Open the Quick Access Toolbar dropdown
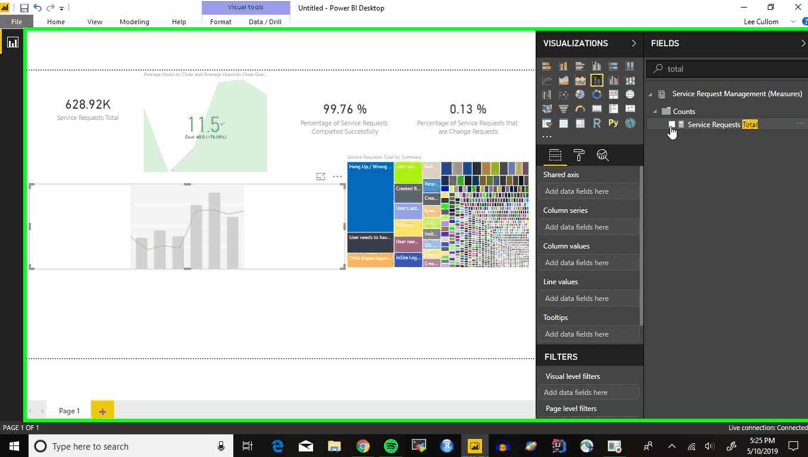Image resolution: width=808 pixels, height=457 pixels. tap(61, 8)
